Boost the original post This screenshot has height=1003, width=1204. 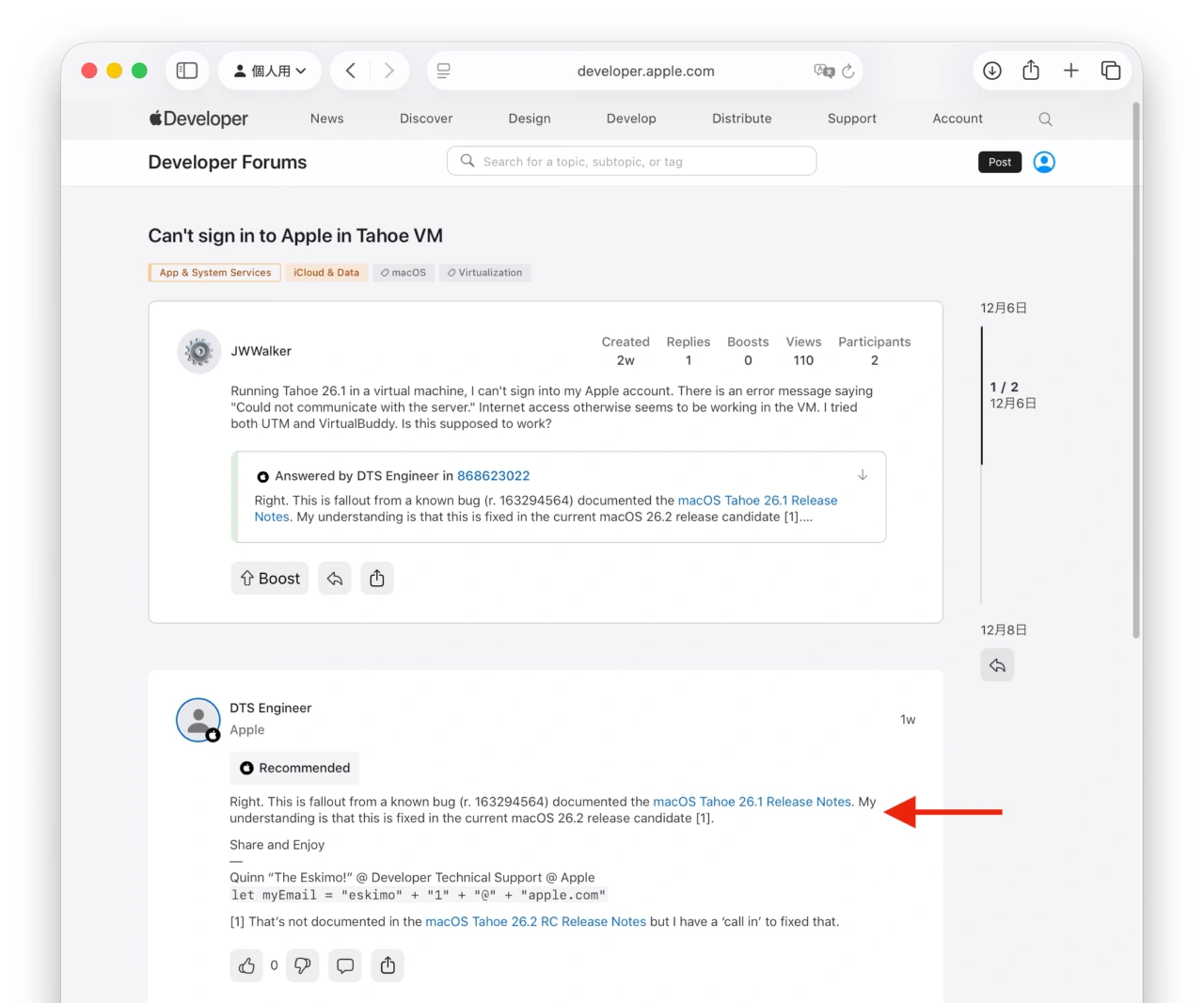click(270, 579)
